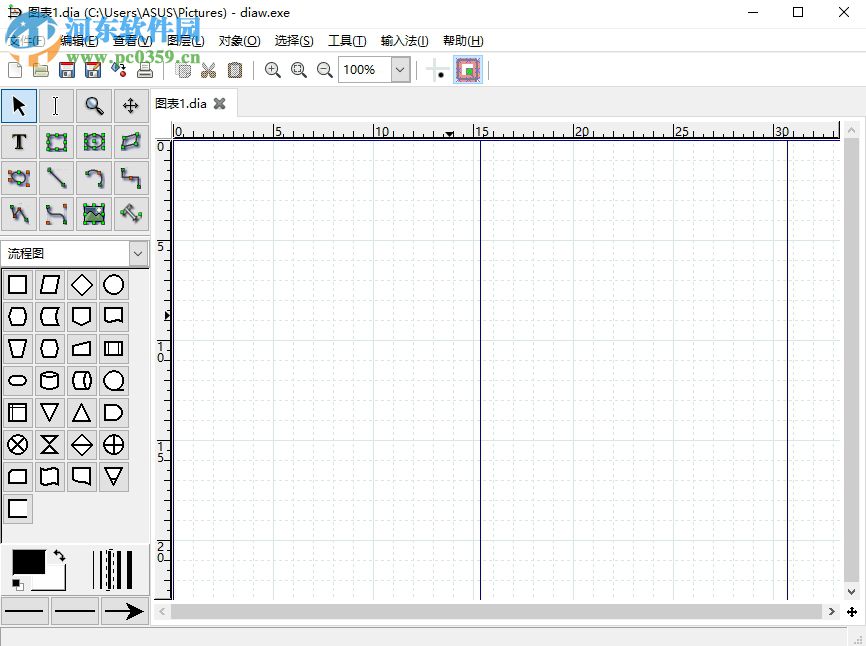
Task: Activate the Magnify tool
Action: coord(93,105)
